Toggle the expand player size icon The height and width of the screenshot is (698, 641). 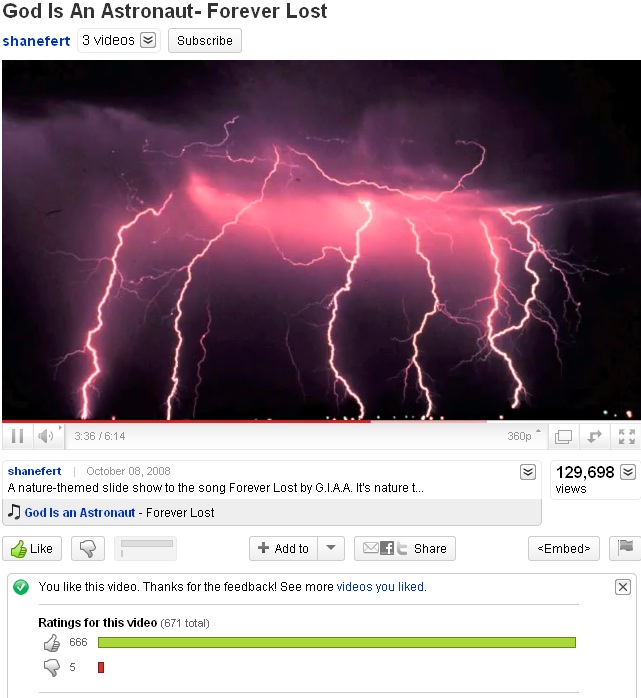(x=594, y=436)
